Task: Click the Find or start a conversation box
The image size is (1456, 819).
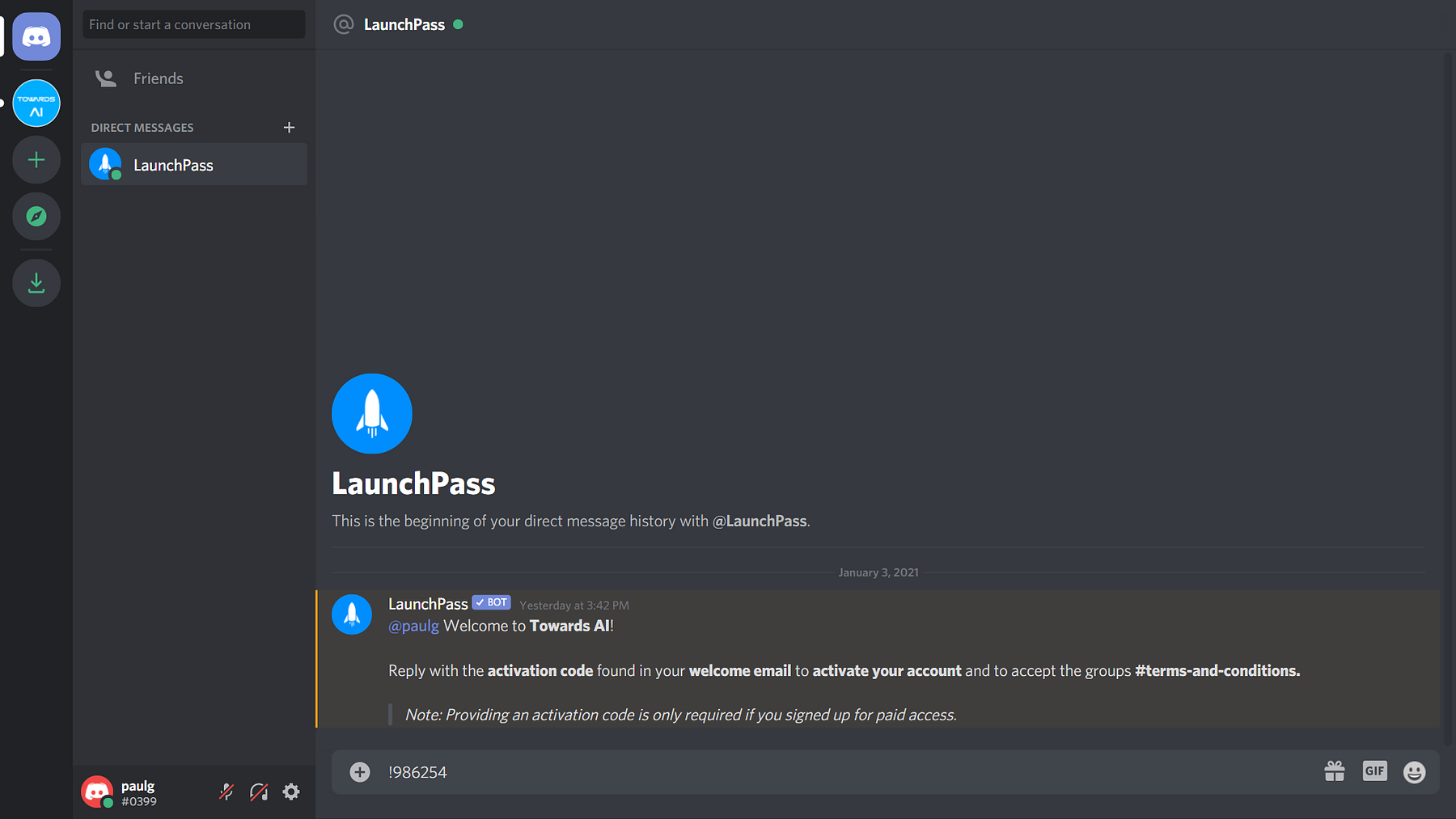Action: point(194,24)
